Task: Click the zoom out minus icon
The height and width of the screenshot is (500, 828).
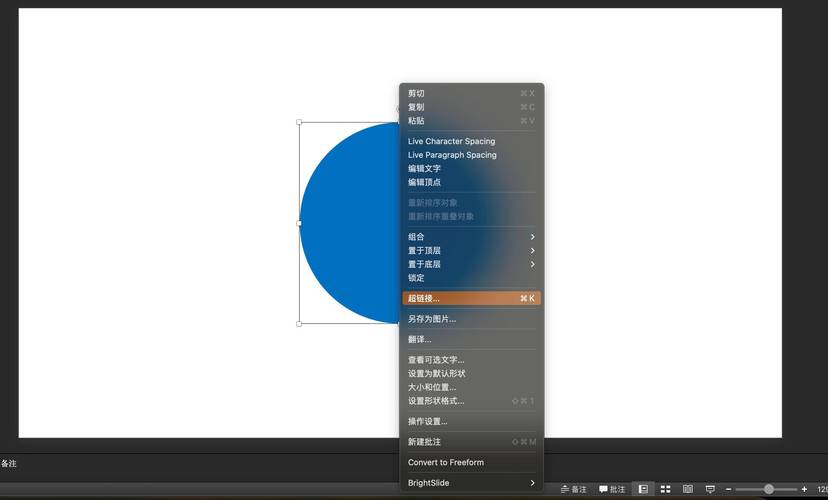Action: [x=729, y=489]
